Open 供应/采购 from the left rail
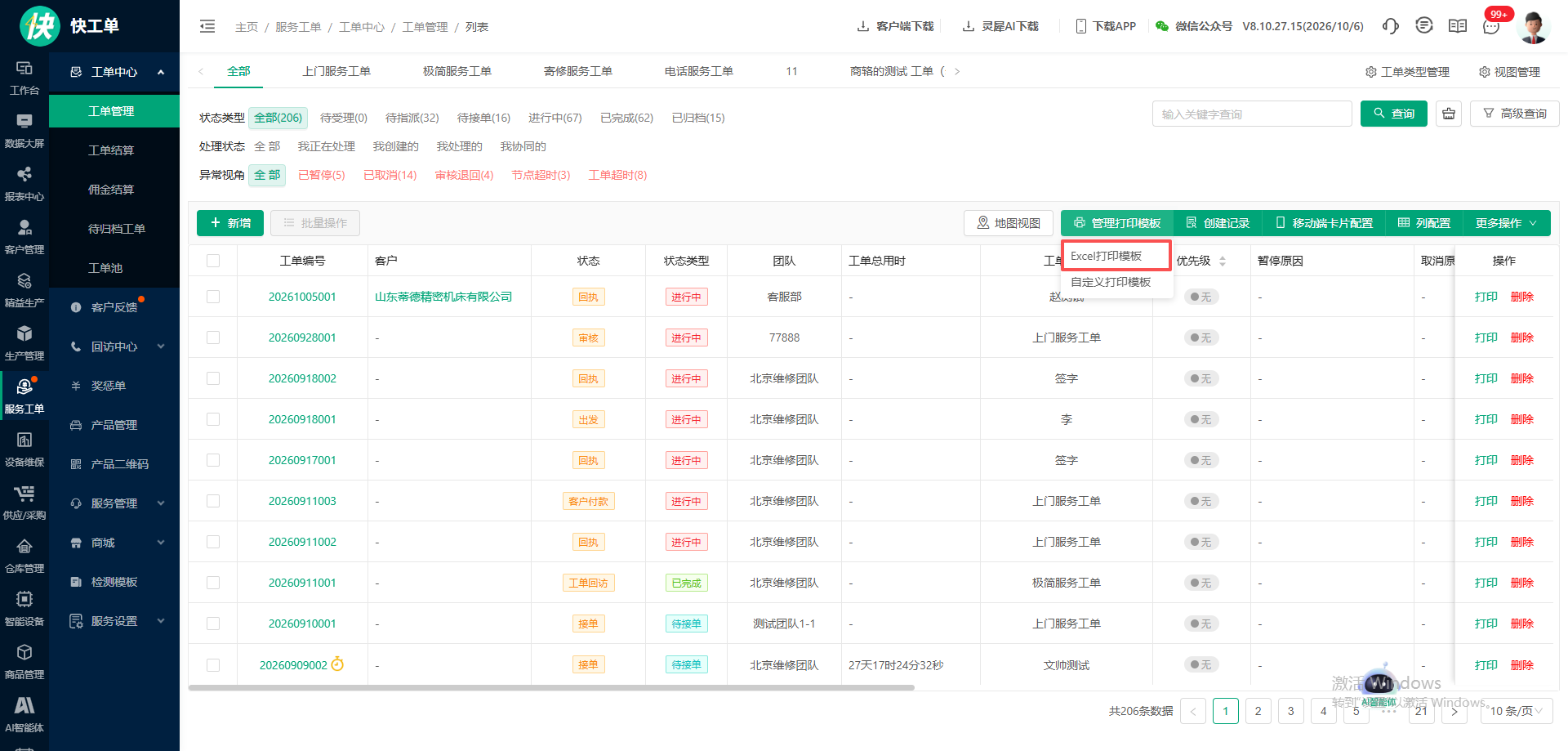The height and width of the screenshot is (751, 1568). (x=24, y=503)
